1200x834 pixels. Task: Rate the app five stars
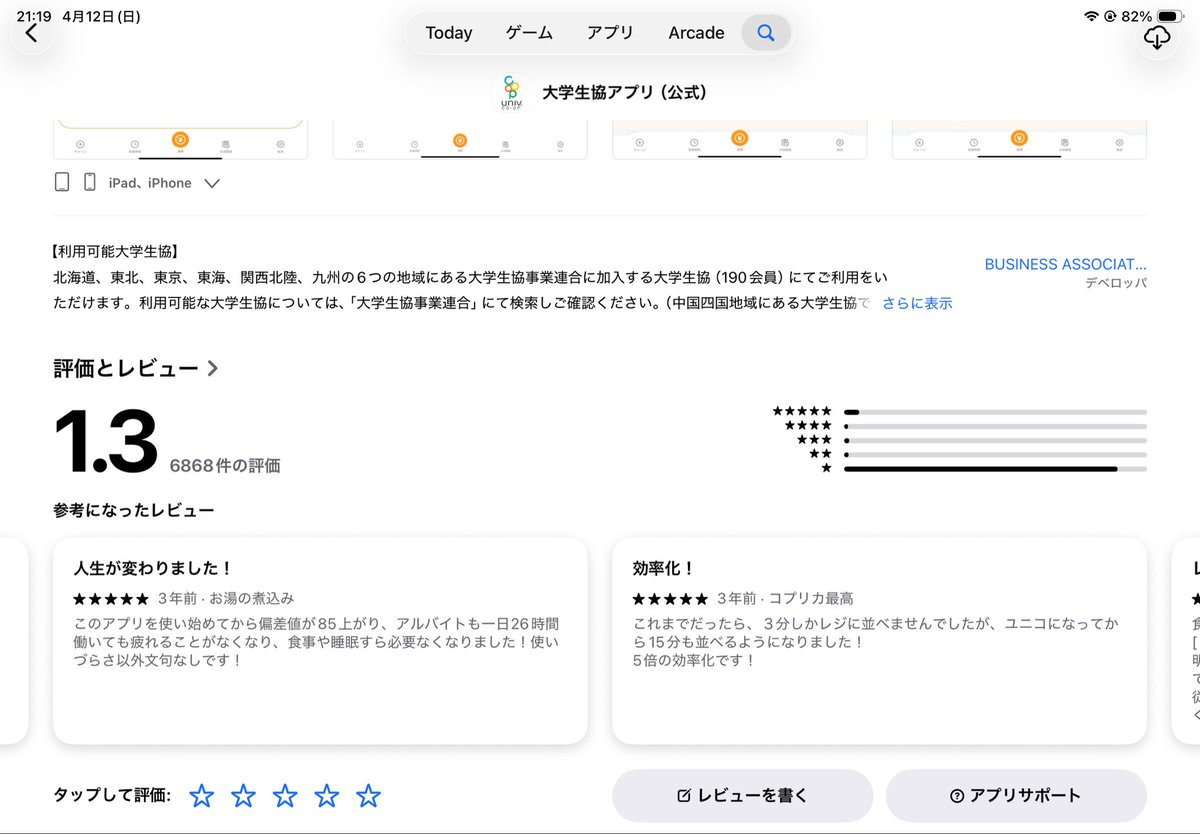(x=369, y=796)
